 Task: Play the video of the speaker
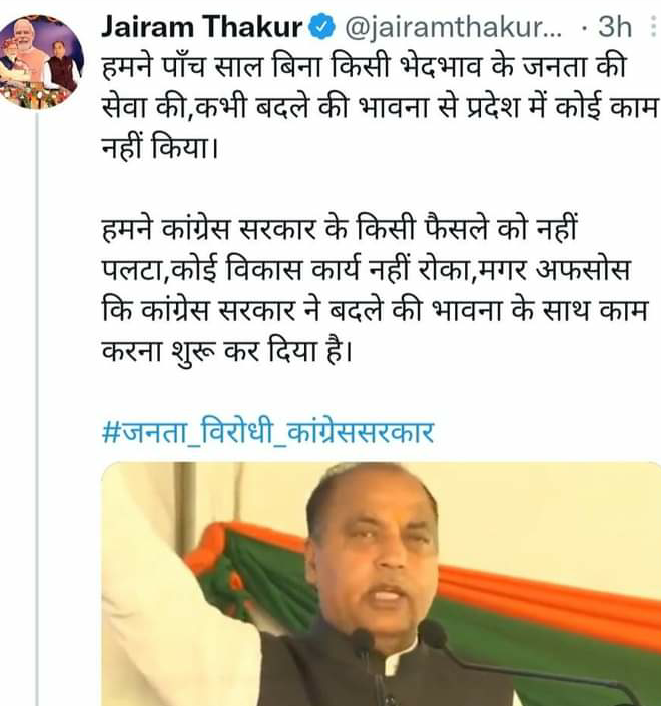381,584
